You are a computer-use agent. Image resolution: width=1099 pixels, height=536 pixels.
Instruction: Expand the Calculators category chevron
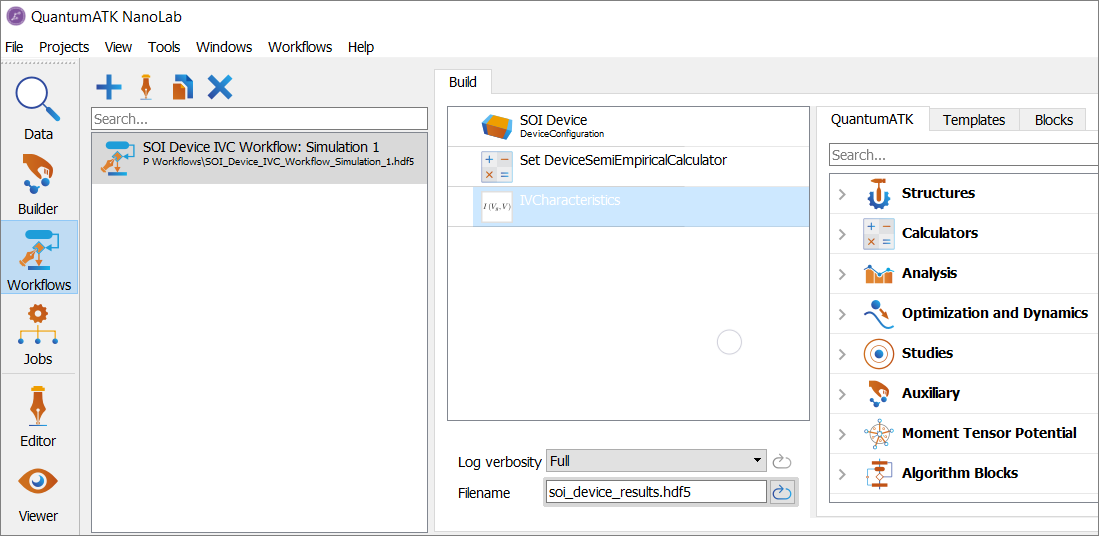(842, 234)
